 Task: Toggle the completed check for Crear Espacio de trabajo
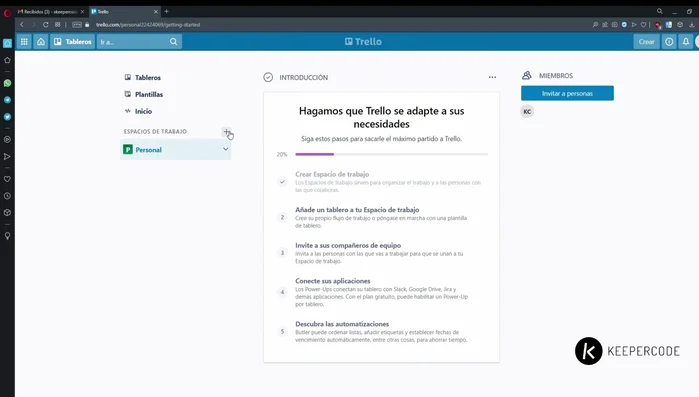(x=282, y=182)
